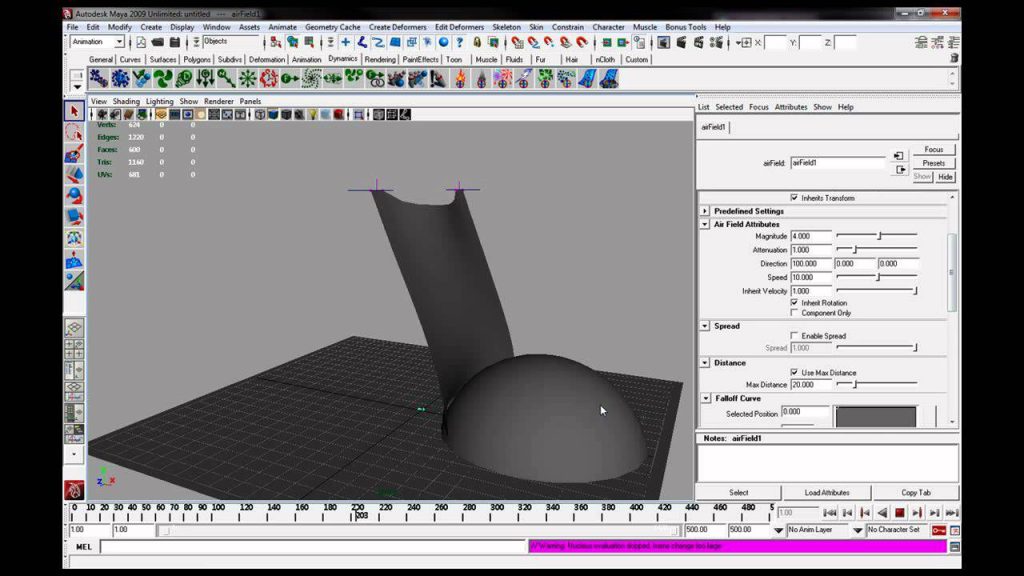The width and height of the screenshot is (1024, 576).
Task: Click the Gravity field shelf icon
Action: point(205,79)
